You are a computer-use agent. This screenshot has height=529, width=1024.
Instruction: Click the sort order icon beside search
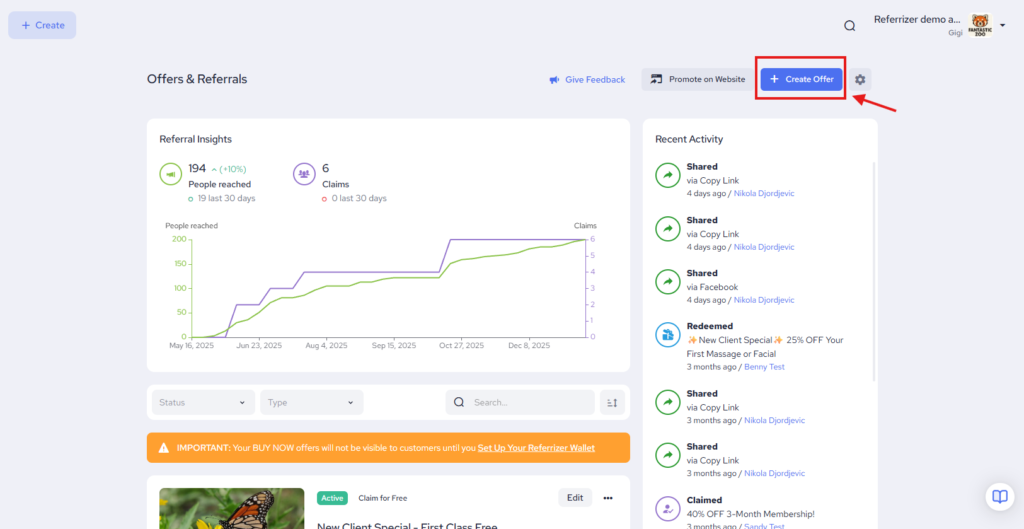[x=613, y=402]
